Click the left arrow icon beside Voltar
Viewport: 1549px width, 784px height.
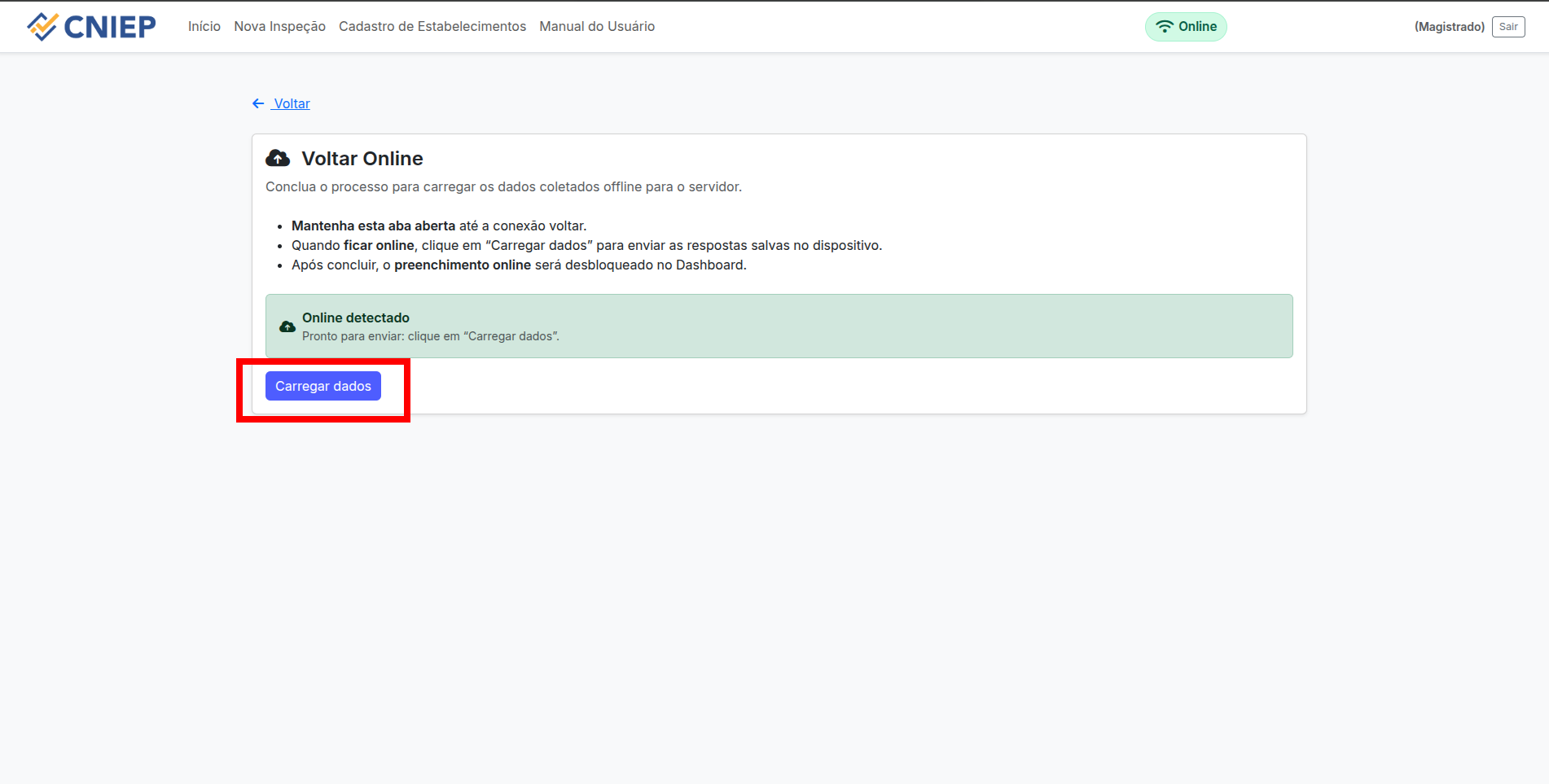pyautogui.click(x=258, y=103)
